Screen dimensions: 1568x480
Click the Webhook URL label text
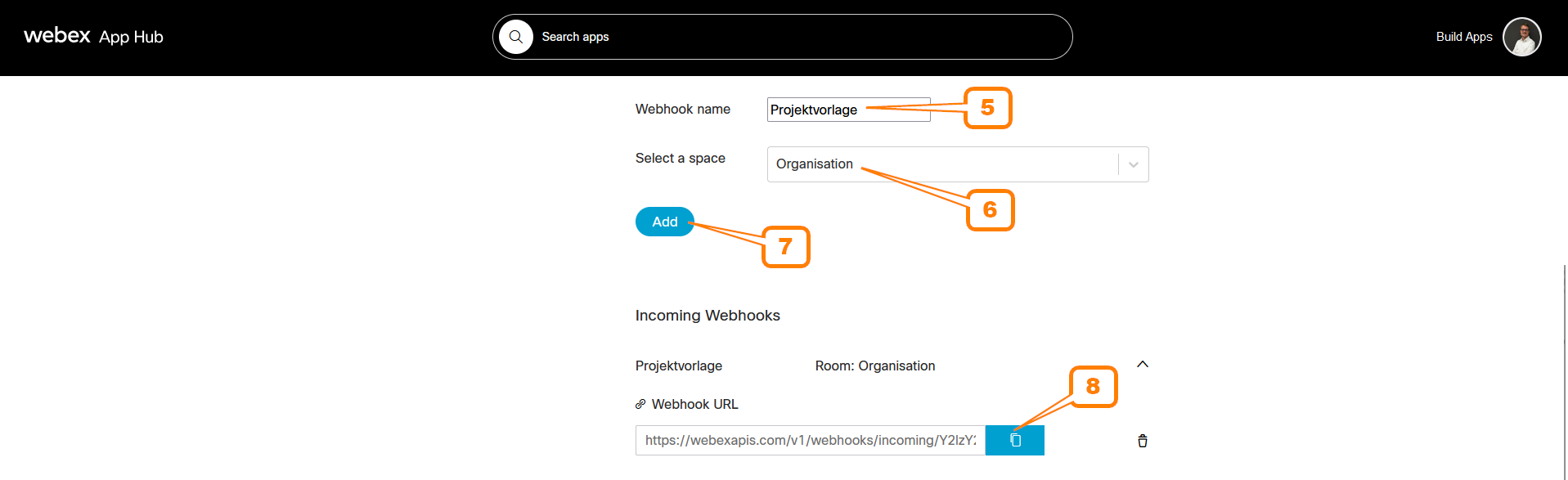695,404
